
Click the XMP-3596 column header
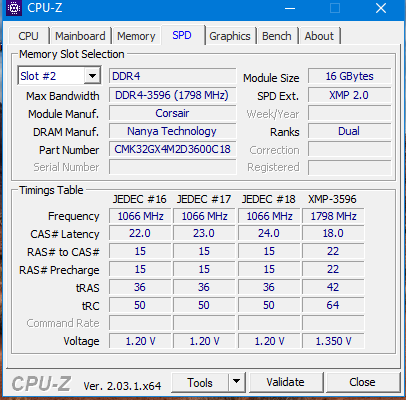[x=332, y=199]
